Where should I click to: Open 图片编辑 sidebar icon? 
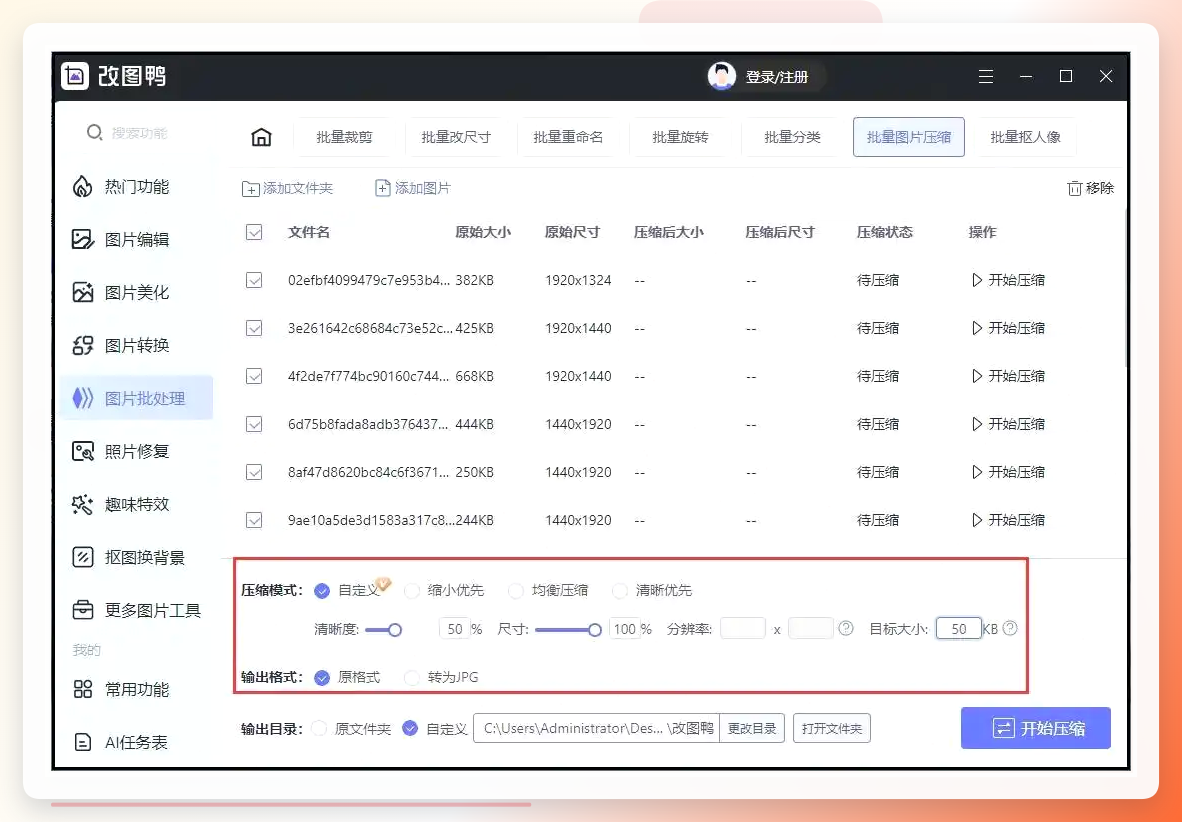[82, 239]
